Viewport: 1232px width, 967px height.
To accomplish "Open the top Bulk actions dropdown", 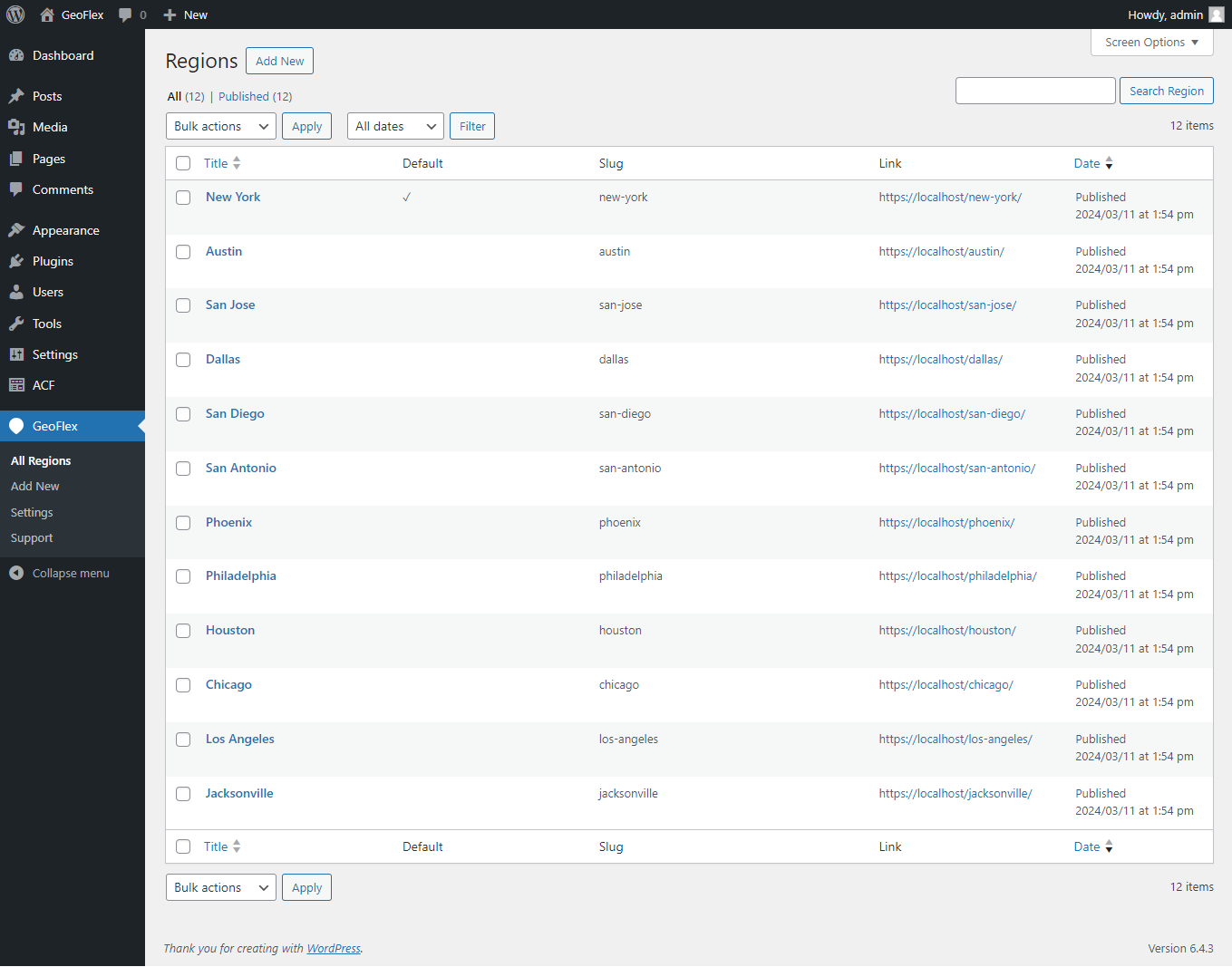I will coord(221,126).
